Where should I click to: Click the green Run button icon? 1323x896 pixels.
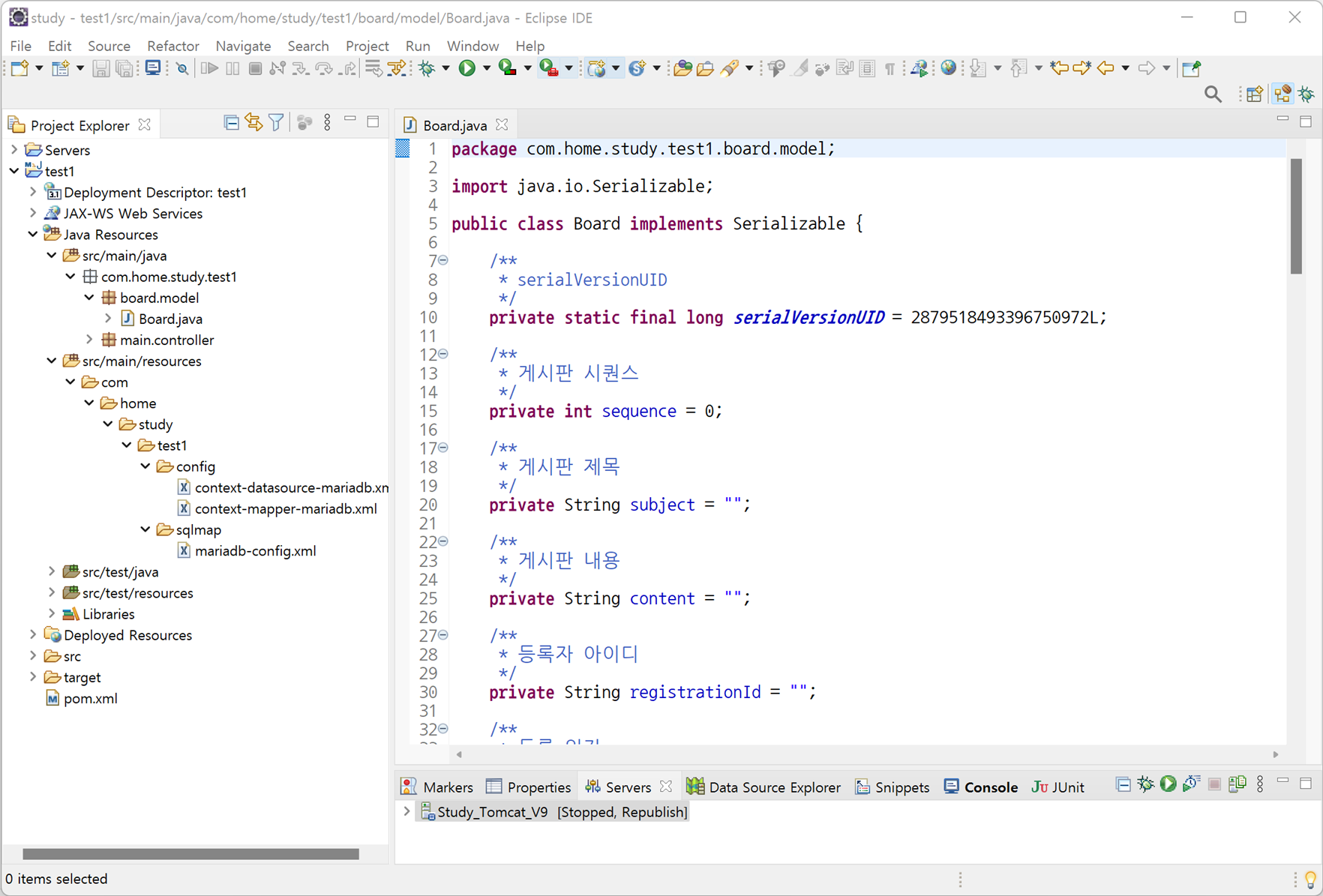466,68
